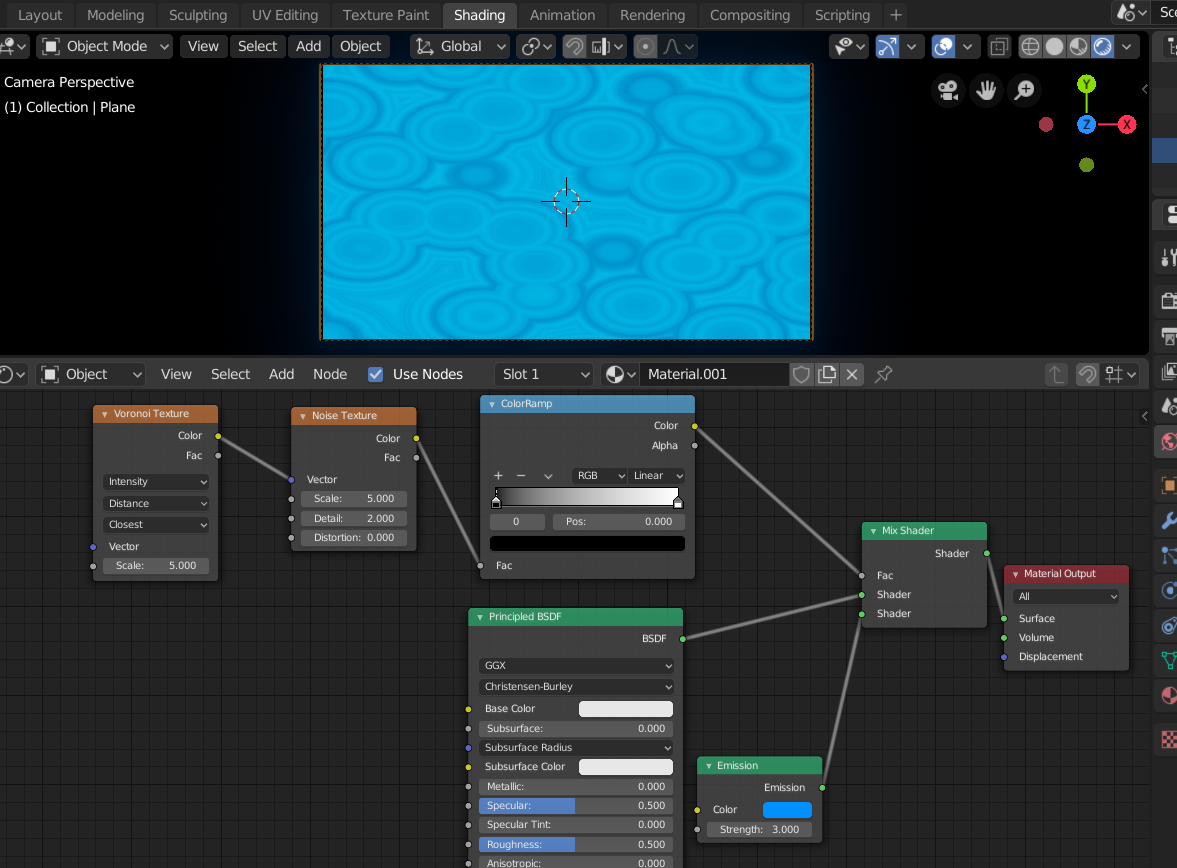This screenshot has width=1177, height=868.
Task: Switch to Layout workspace tab
Action: pyautogui.click(x=40, y=15)
